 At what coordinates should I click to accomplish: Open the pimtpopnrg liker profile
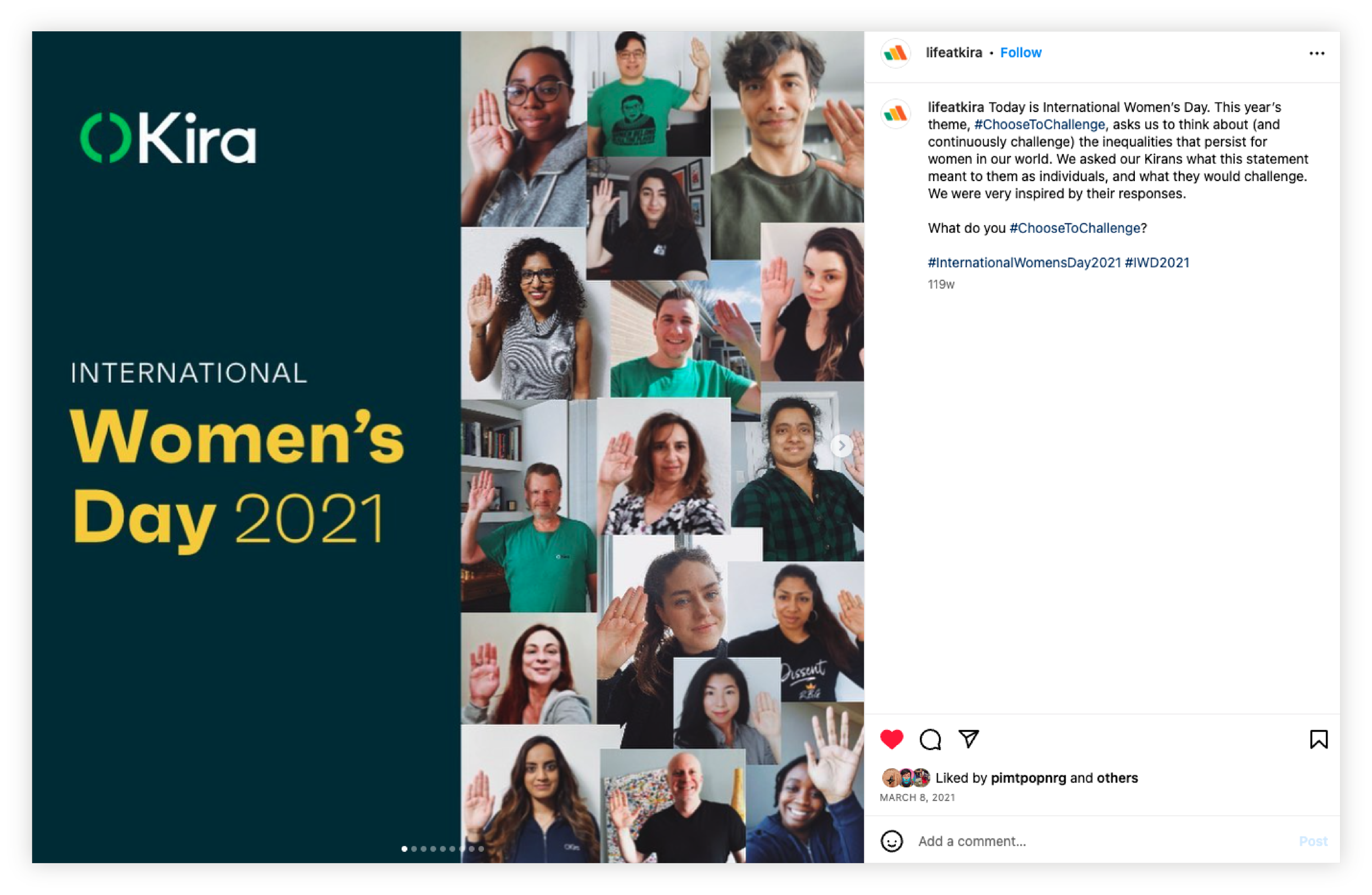(x=1028, y=778)
